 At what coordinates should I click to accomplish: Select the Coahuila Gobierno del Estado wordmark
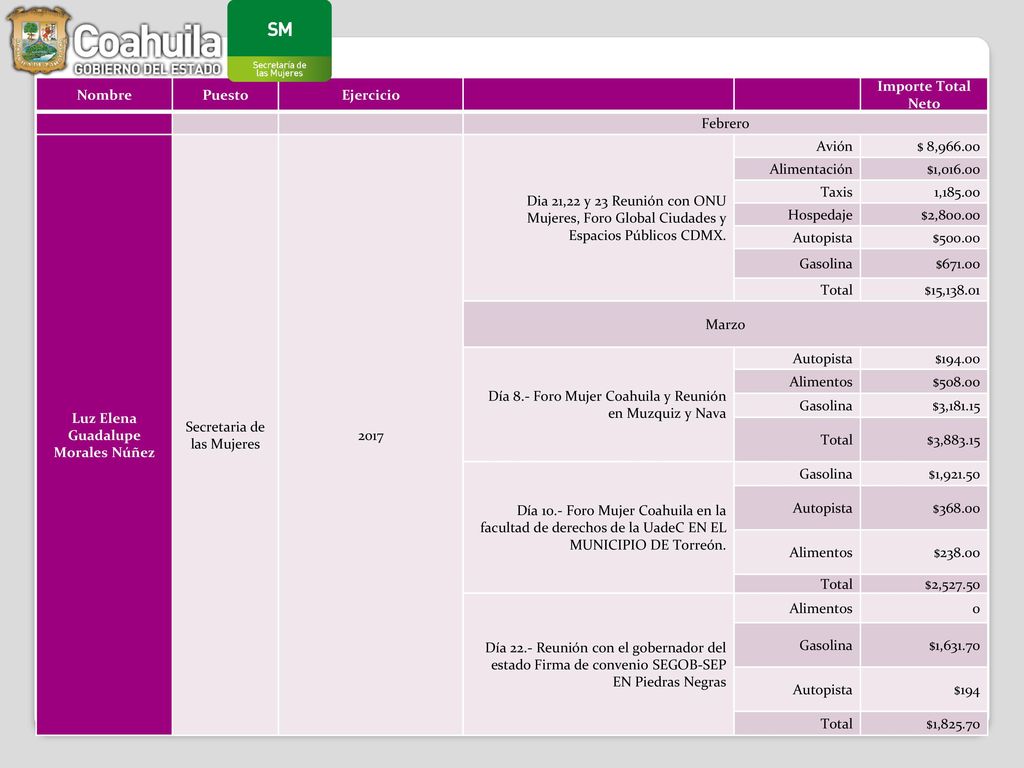(148, 49)
